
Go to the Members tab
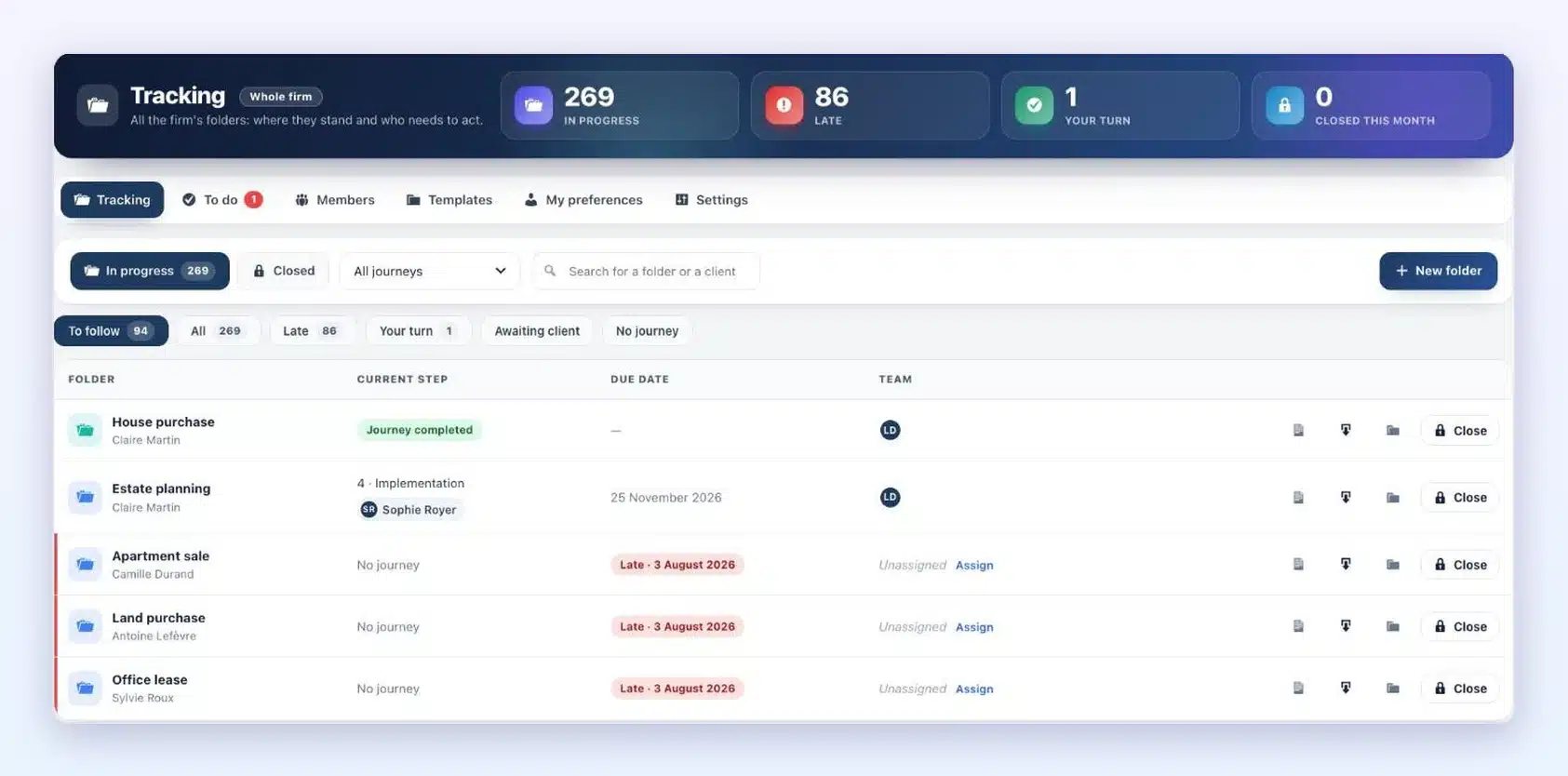pos(335,199)
